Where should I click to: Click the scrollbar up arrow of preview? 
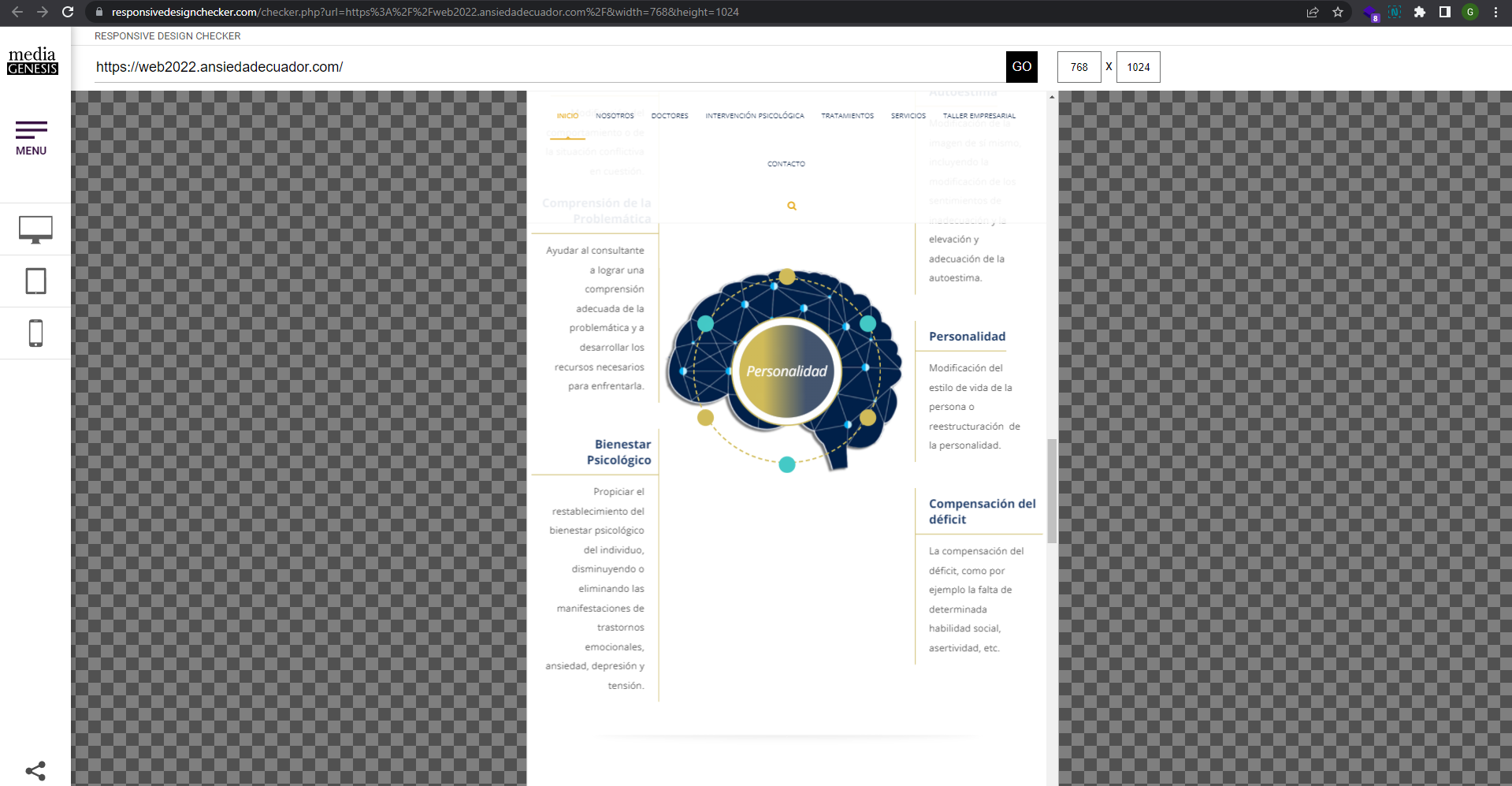coord(1052,97)
